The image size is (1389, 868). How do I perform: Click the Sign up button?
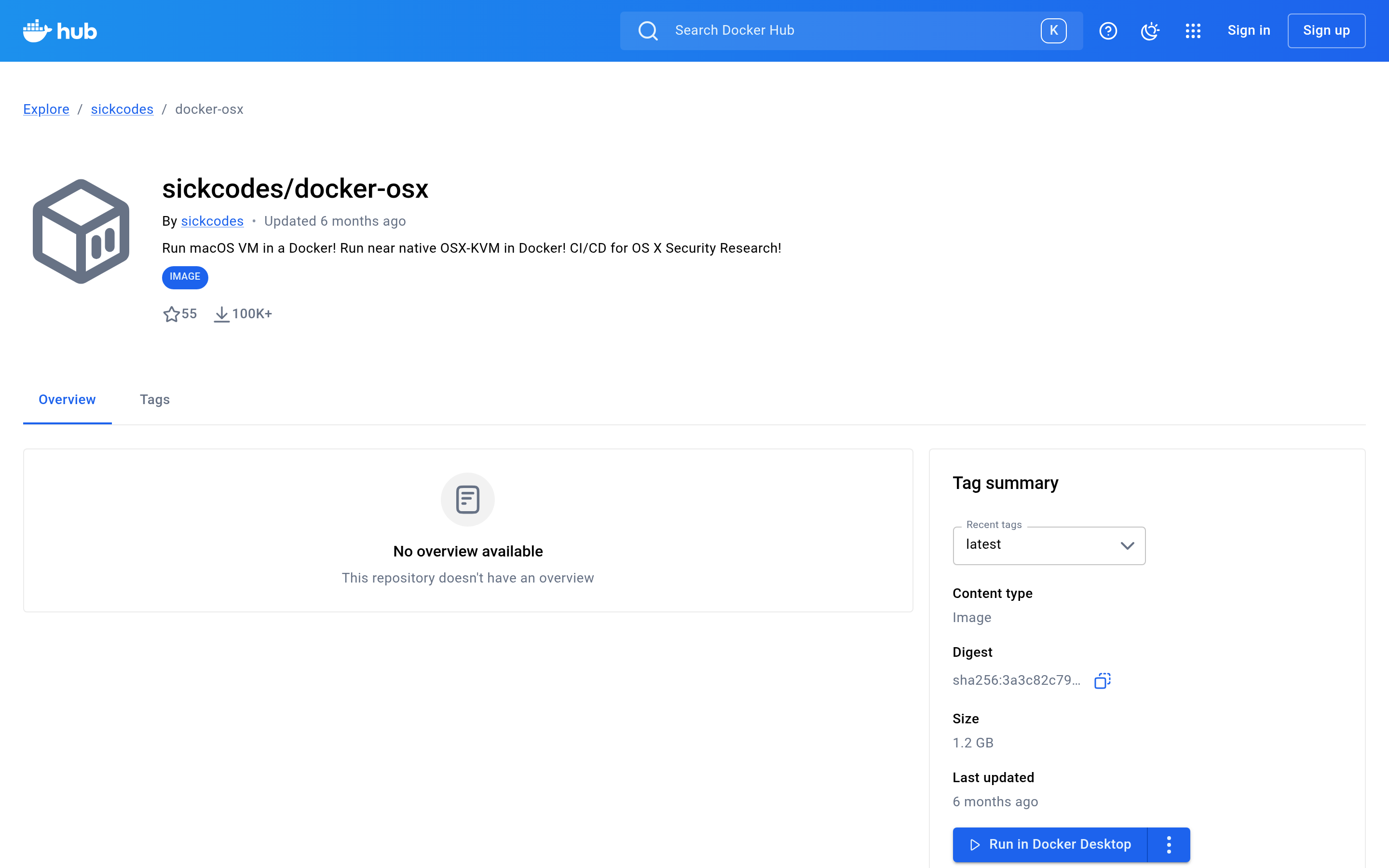(x=1326, y=30)
